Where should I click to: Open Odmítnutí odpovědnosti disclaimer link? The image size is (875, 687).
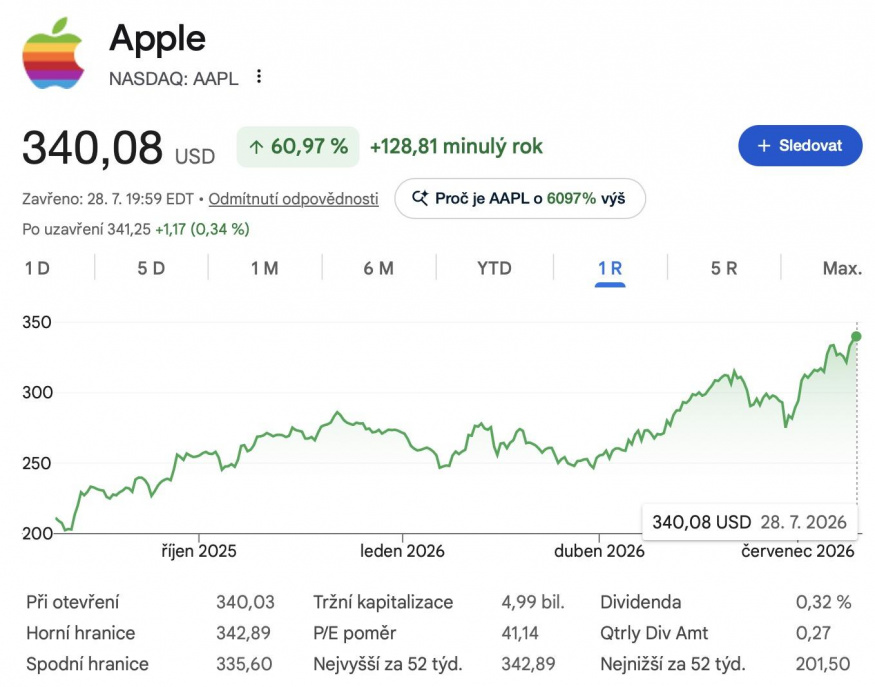pos(294,199)
